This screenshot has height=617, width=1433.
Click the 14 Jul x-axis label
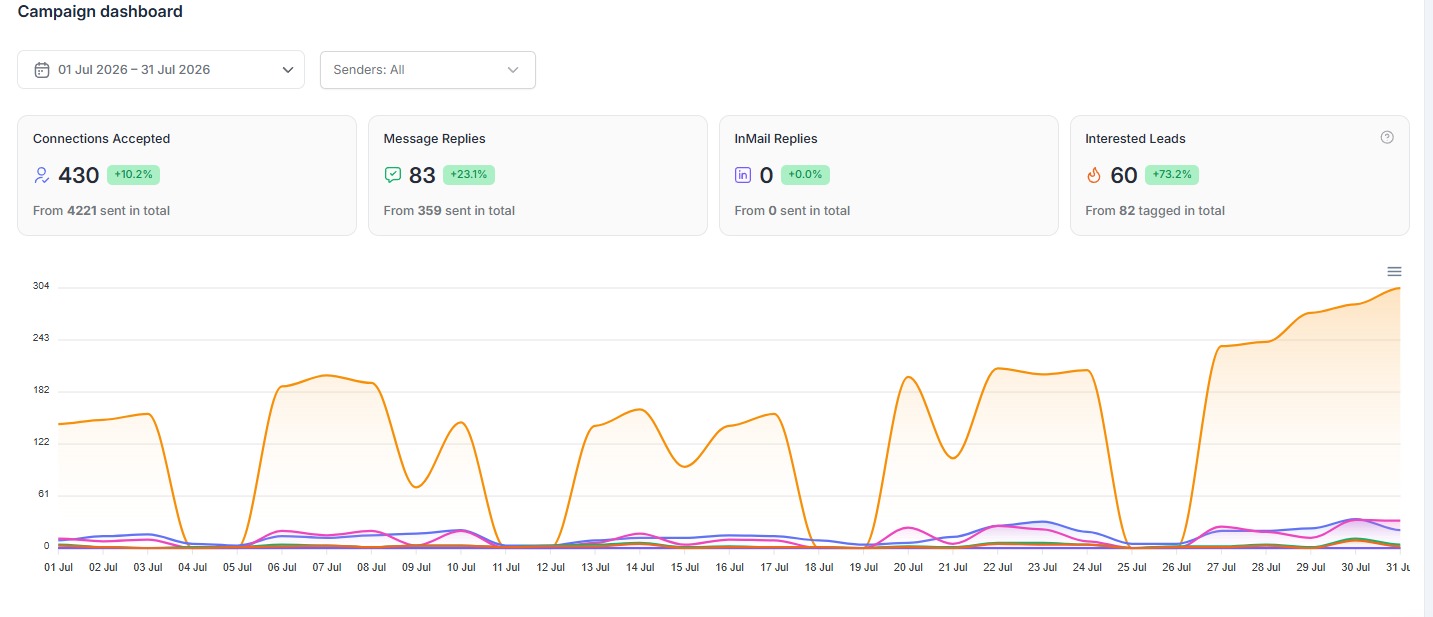[x=639, y=567]
